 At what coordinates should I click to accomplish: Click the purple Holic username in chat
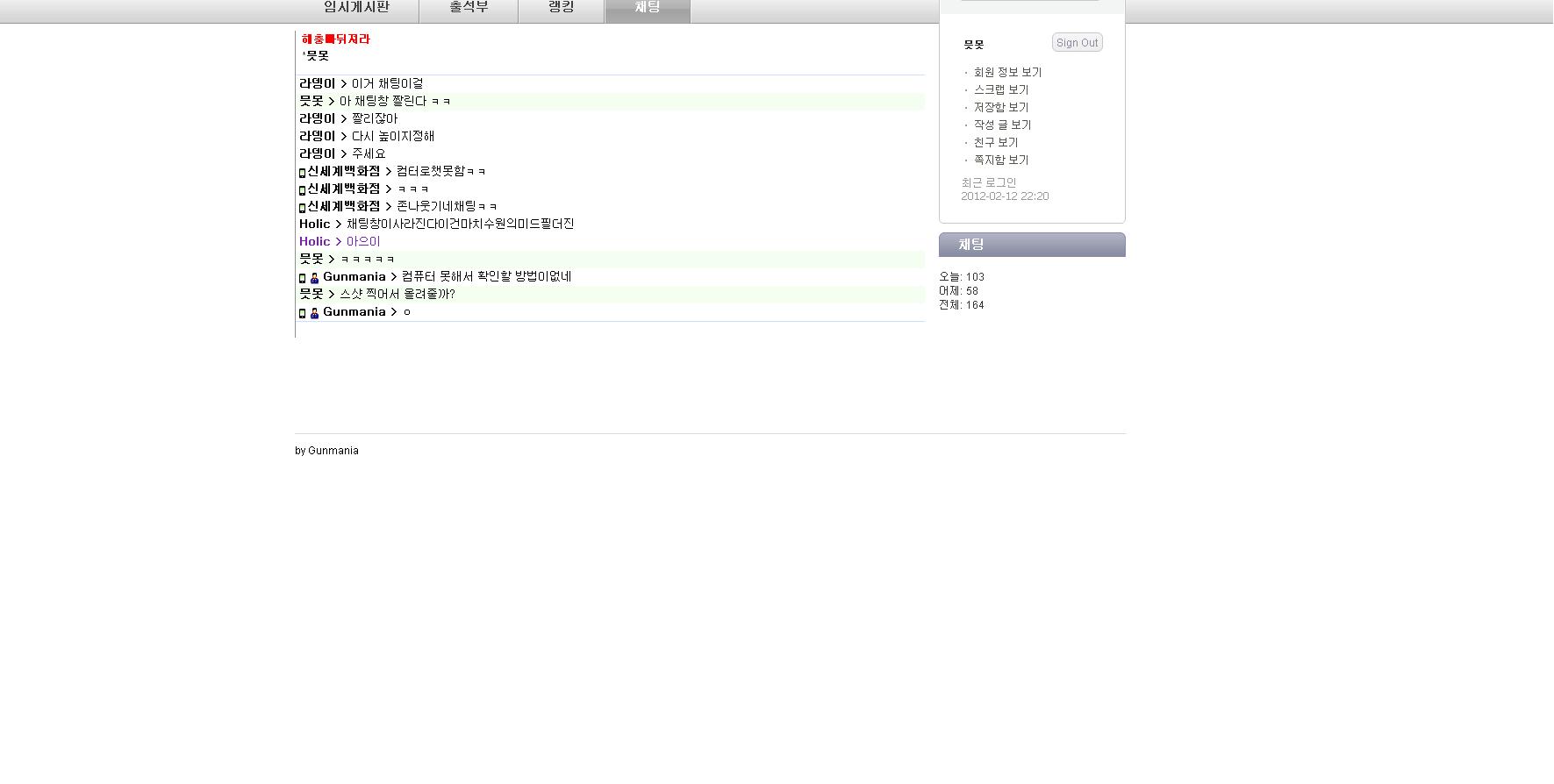(314, 242)
